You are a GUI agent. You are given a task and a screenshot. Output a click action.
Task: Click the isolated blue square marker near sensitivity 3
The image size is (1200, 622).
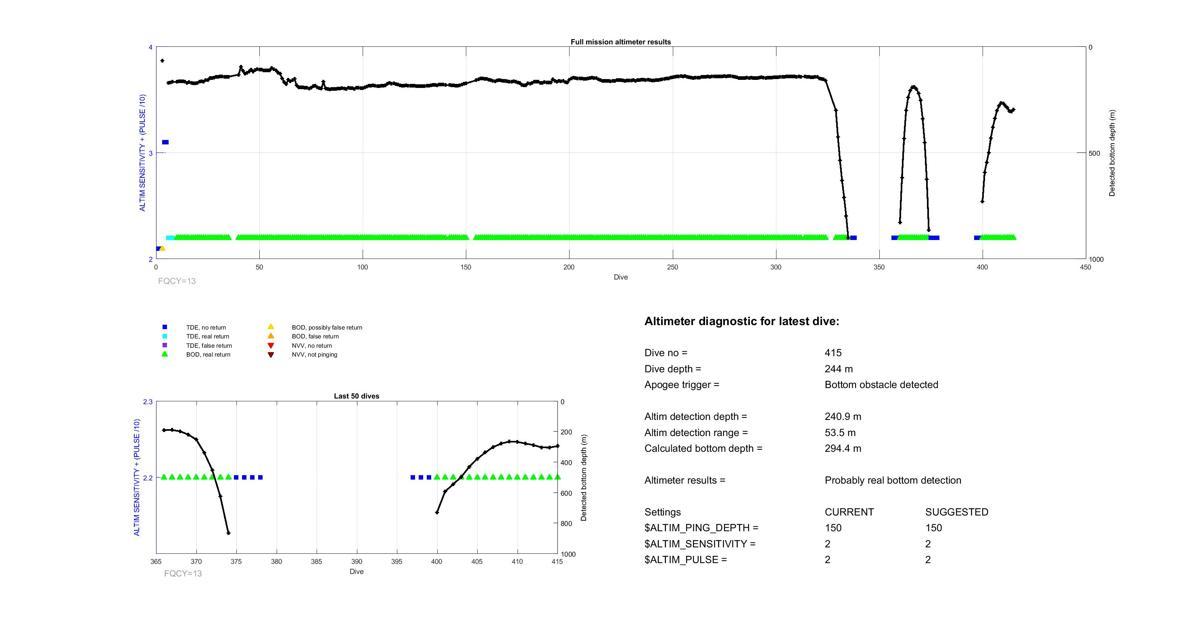click(166, 142)
